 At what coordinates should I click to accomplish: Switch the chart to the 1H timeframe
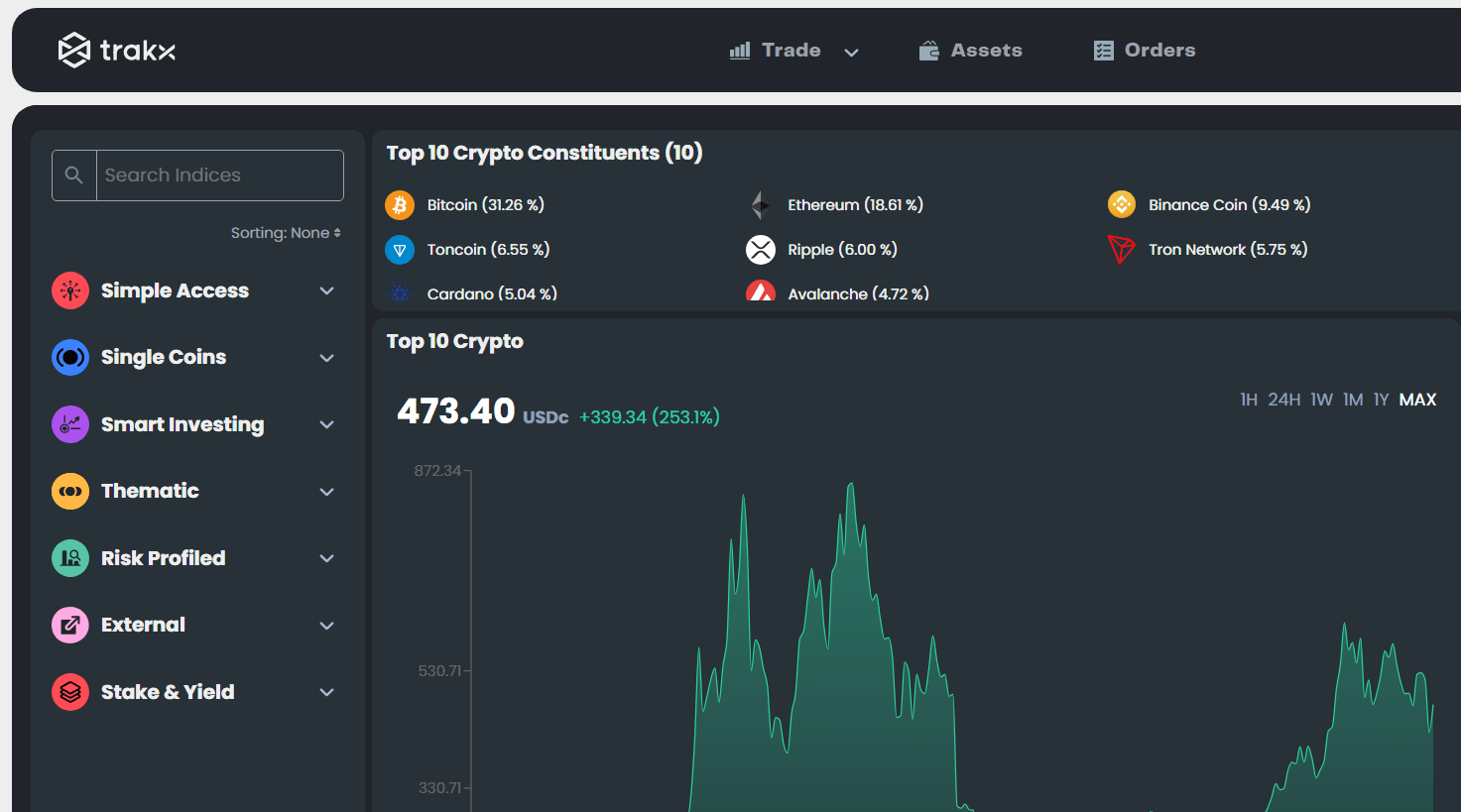pos(1249,400)
